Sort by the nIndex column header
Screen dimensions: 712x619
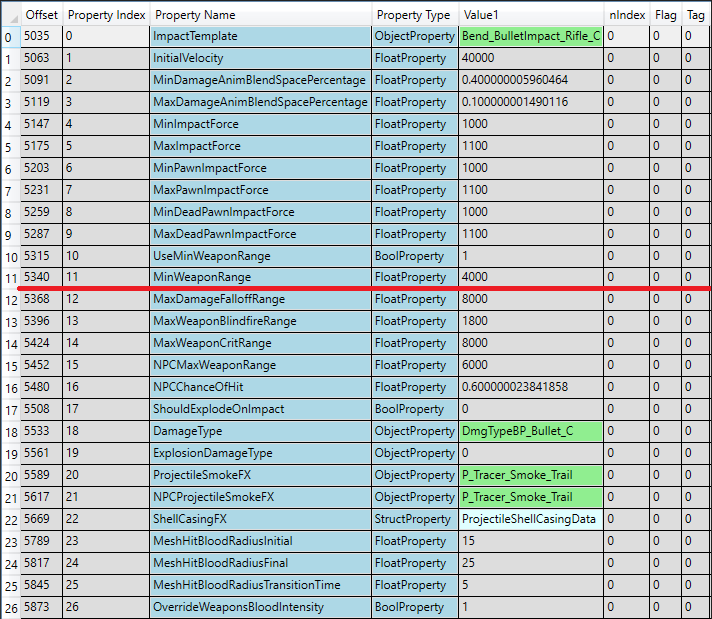[627, 15]
